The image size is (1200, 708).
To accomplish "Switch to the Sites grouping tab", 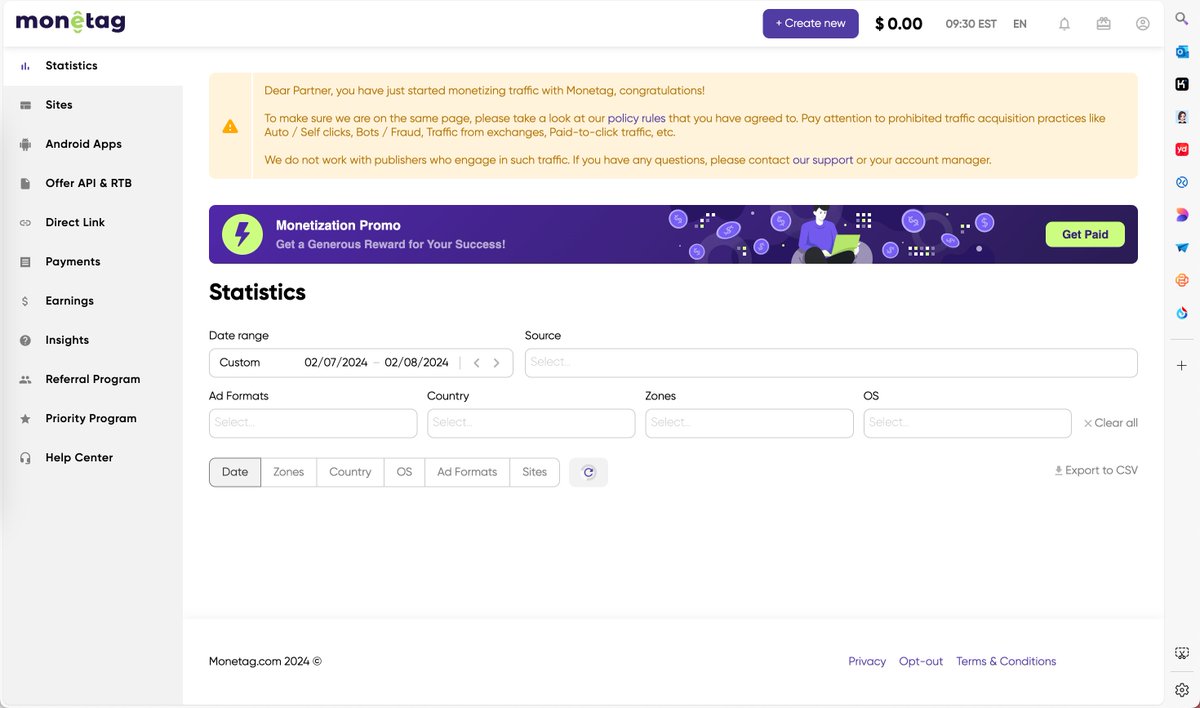I will [x=535, y=472].
